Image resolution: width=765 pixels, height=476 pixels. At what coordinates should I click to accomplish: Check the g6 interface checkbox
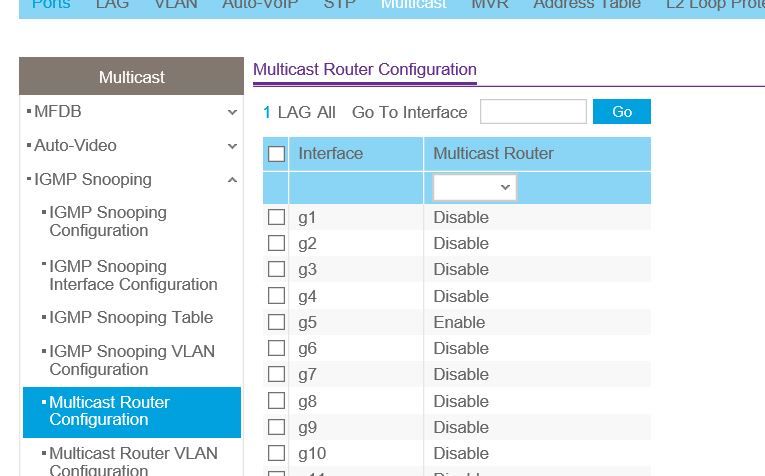coord(276,348)
